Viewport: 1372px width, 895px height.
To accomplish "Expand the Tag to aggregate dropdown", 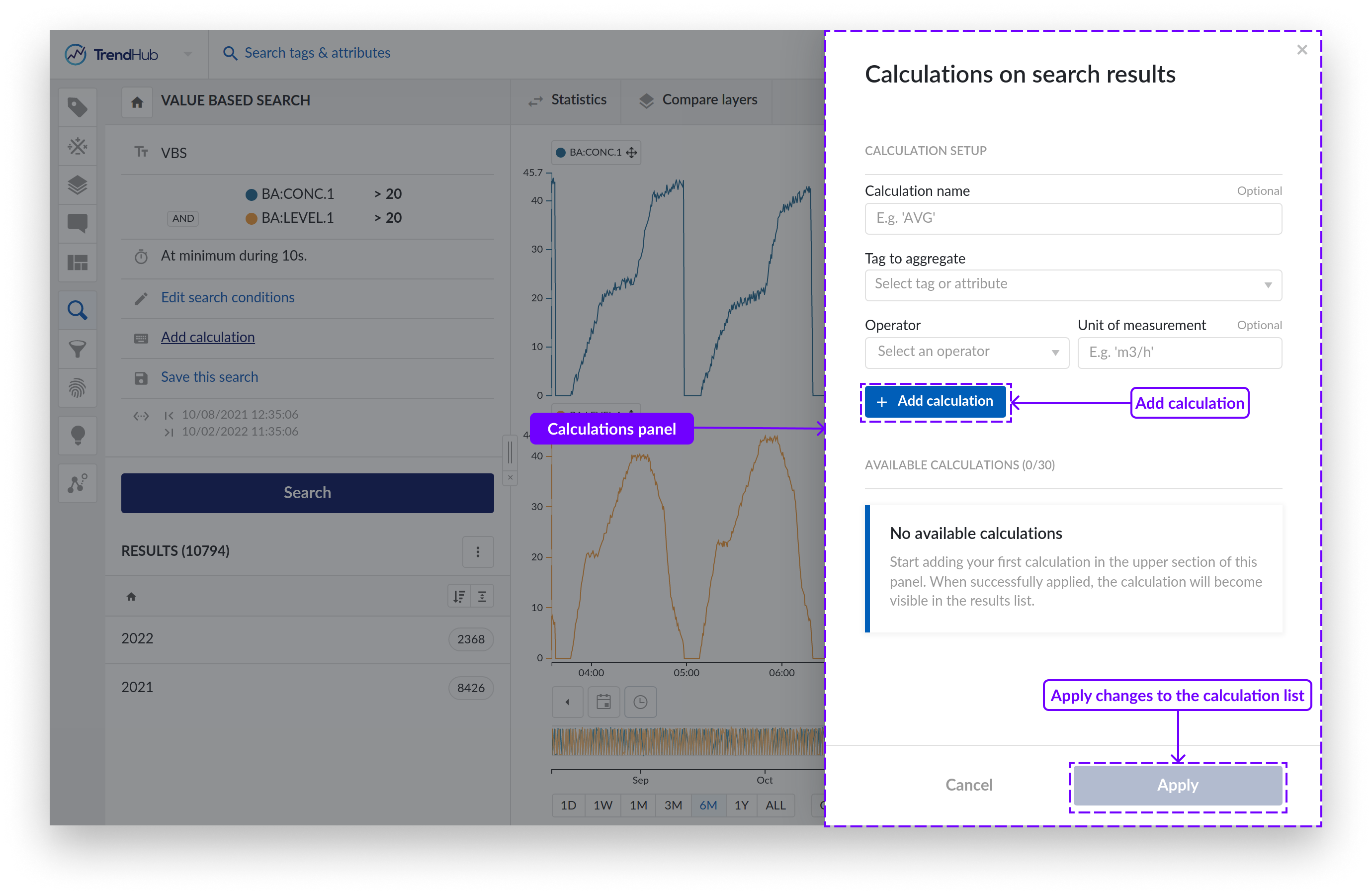I will pos(1073,285).
